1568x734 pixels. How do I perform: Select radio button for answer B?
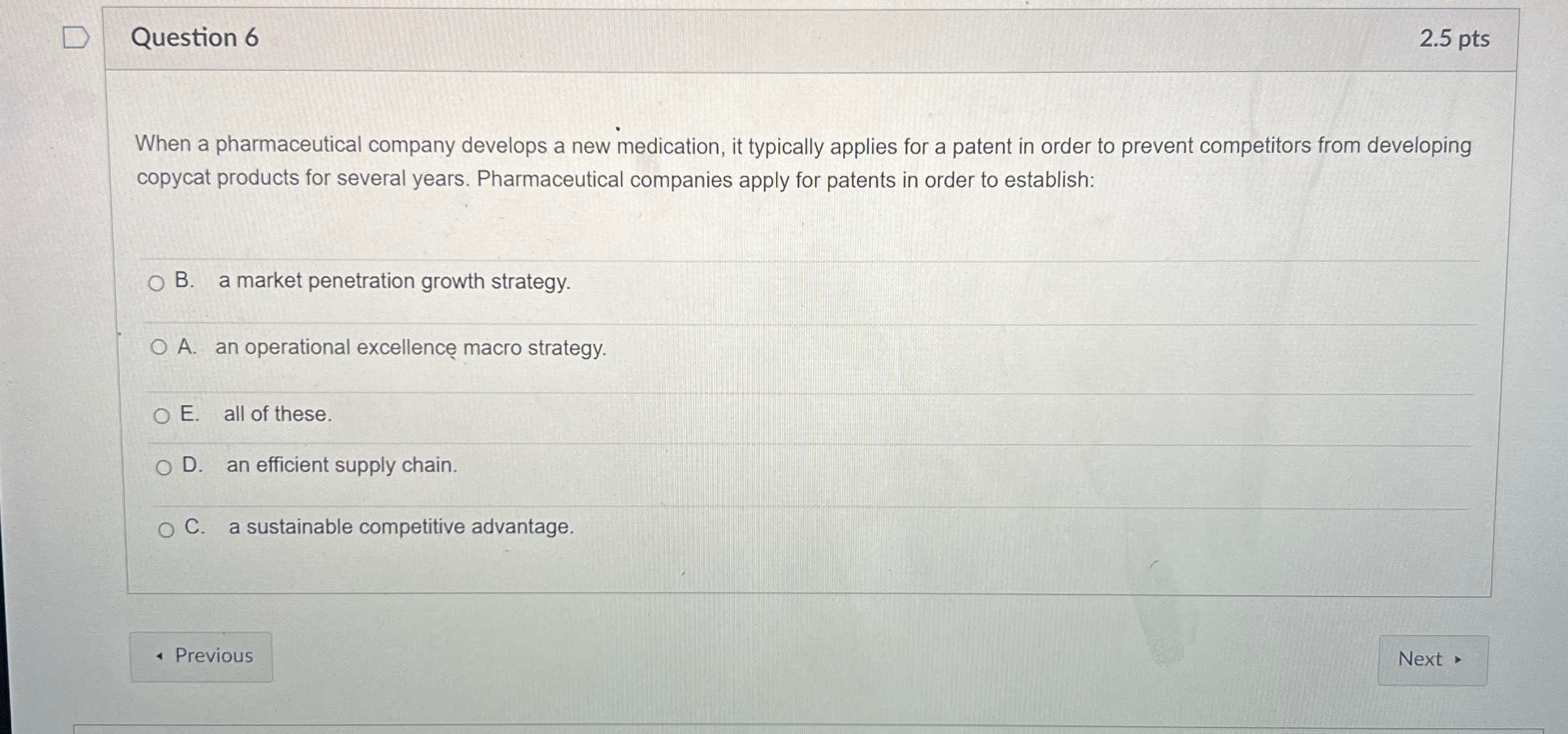[157, 283]
